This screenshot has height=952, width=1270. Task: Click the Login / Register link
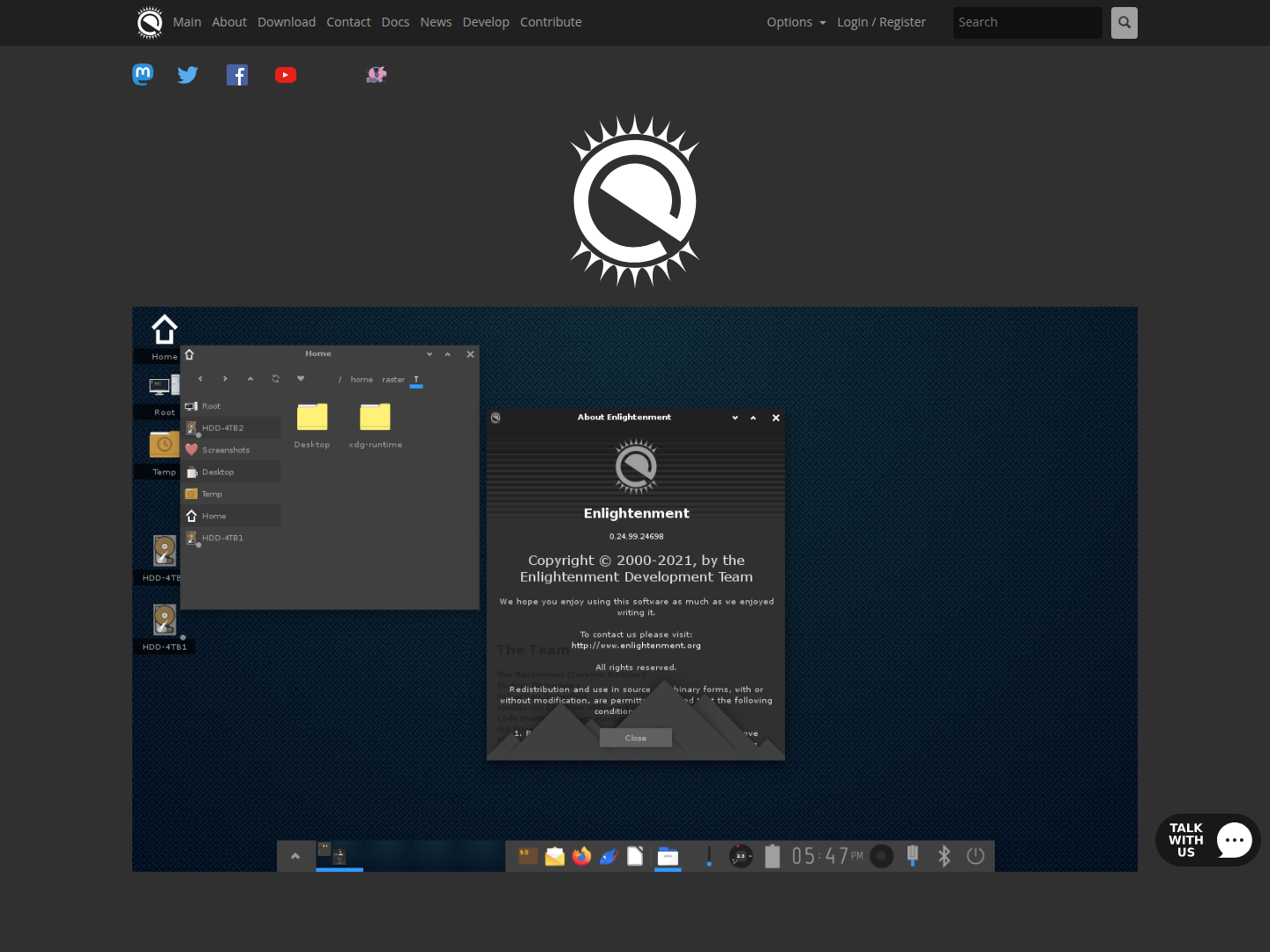point(881,22)
